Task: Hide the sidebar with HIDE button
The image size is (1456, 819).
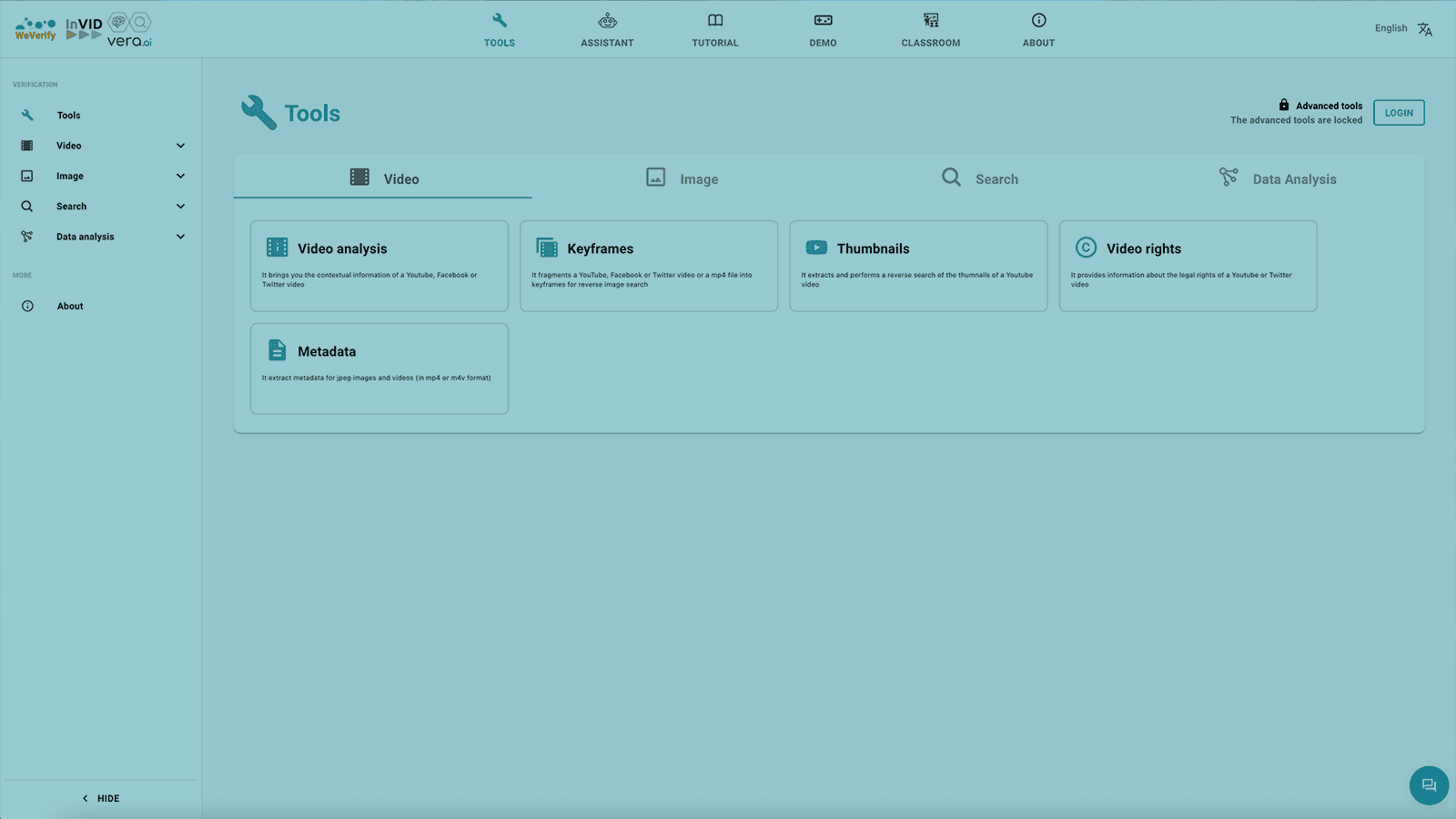Action: 101,798
